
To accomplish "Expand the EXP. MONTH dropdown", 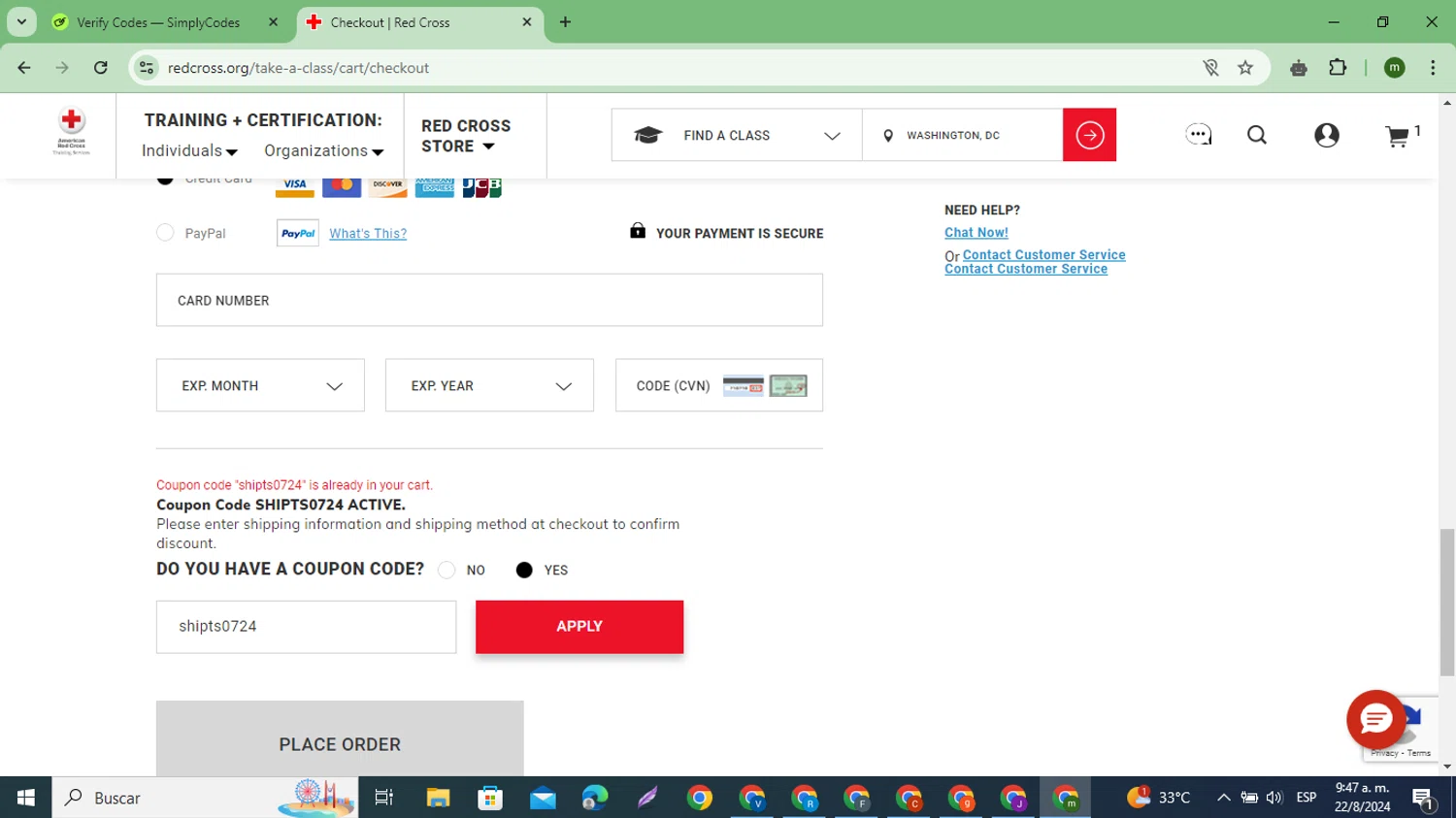I will (260, 385).
